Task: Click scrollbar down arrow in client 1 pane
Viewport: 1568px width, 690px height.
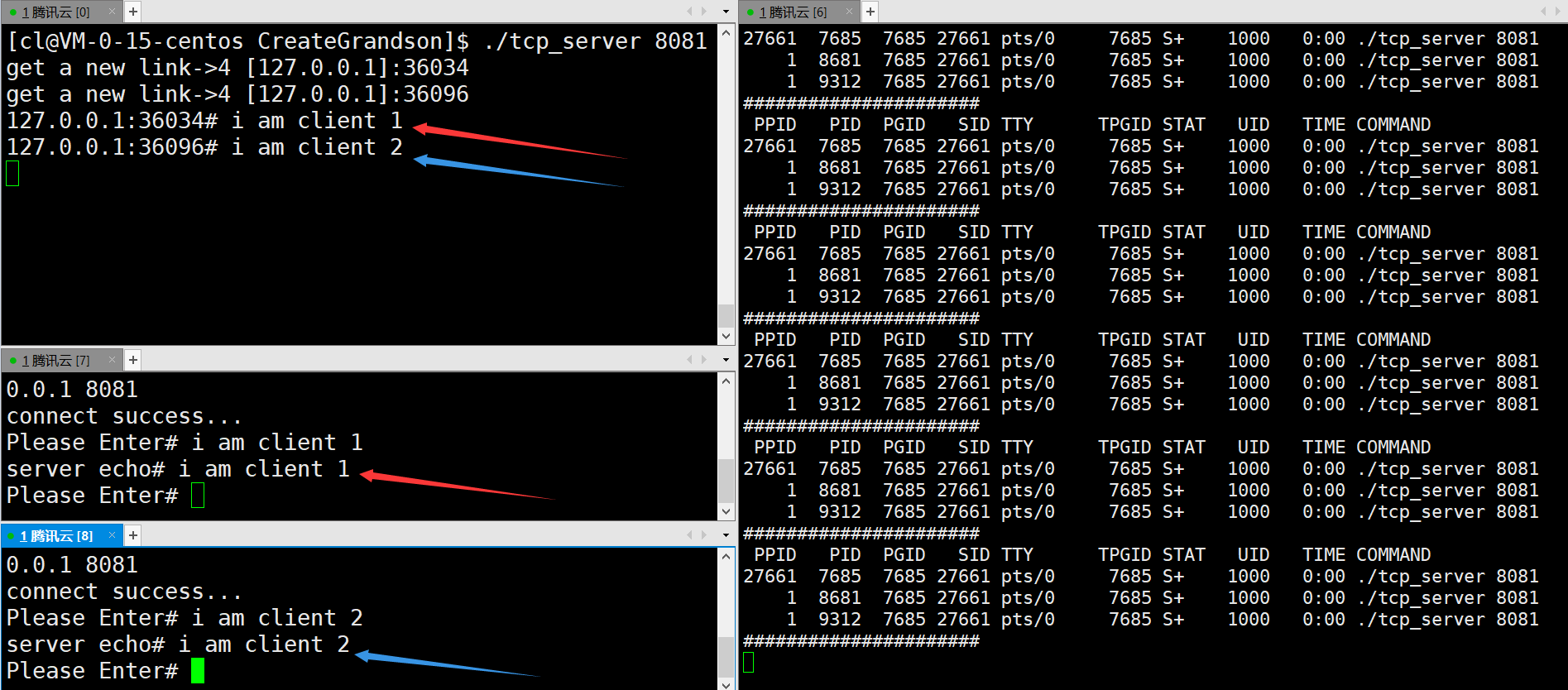Action: pyautogui.click(x=726, y=511)
